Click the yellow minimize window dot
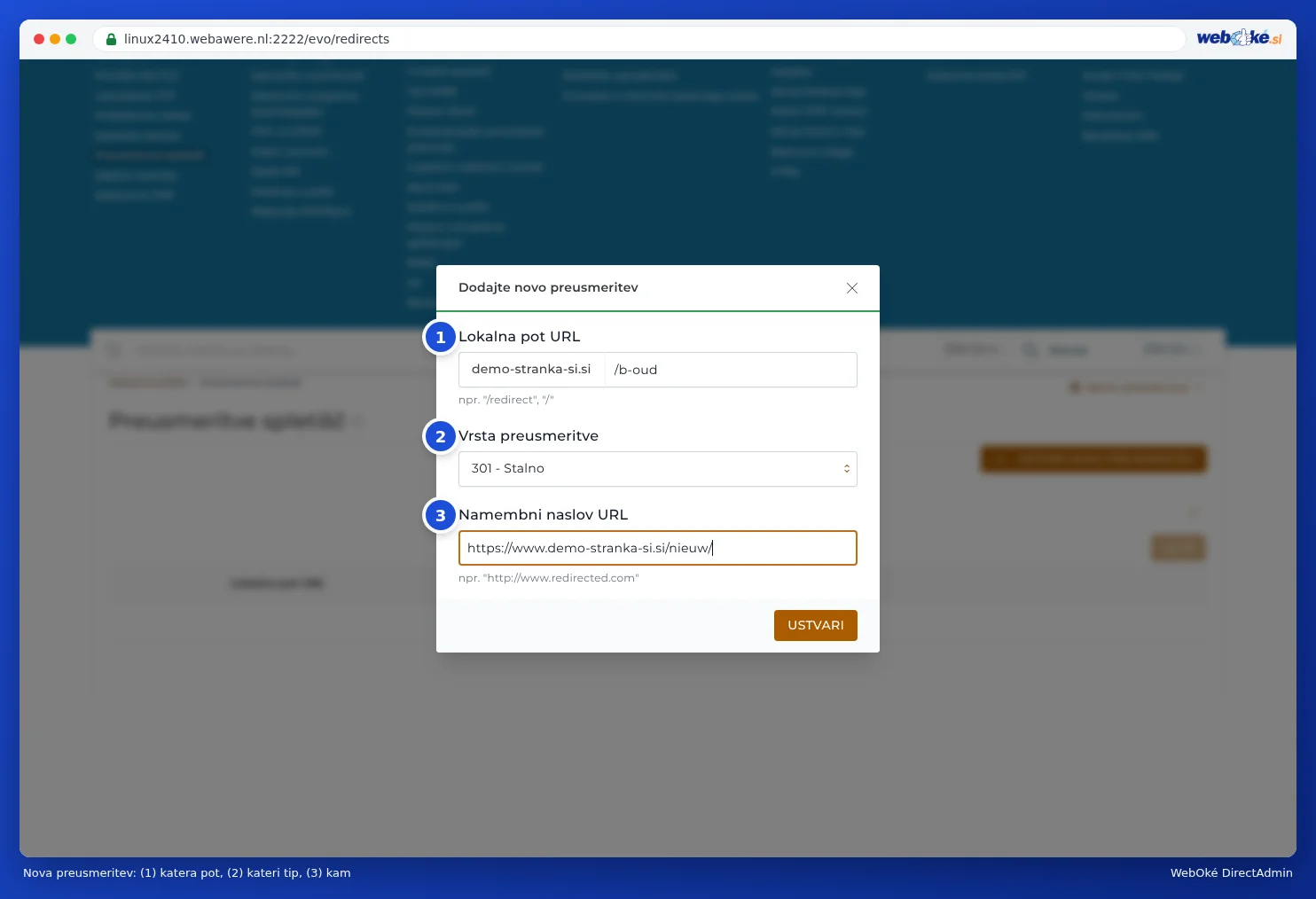 (55, 39)
